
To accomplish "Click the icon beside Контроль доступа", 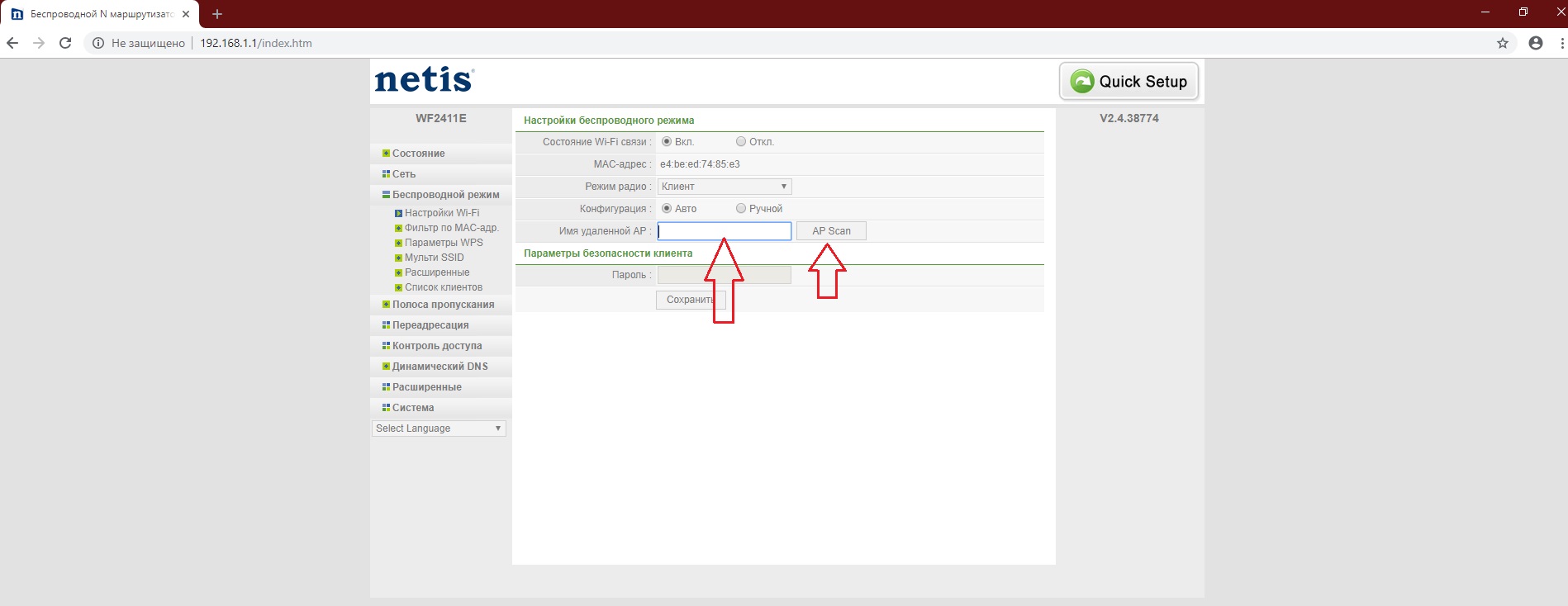I will point(386,346).
